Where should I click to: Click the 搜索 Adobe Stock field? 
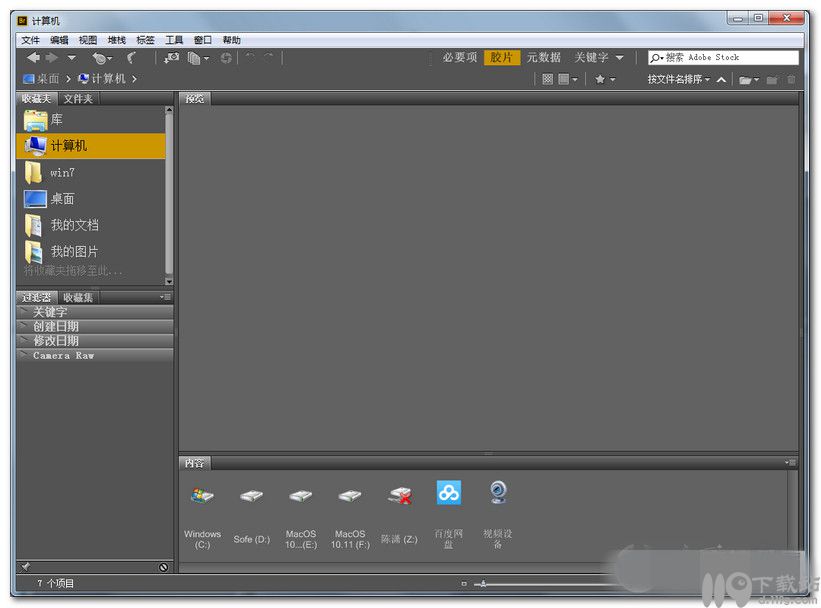[723, 58]
